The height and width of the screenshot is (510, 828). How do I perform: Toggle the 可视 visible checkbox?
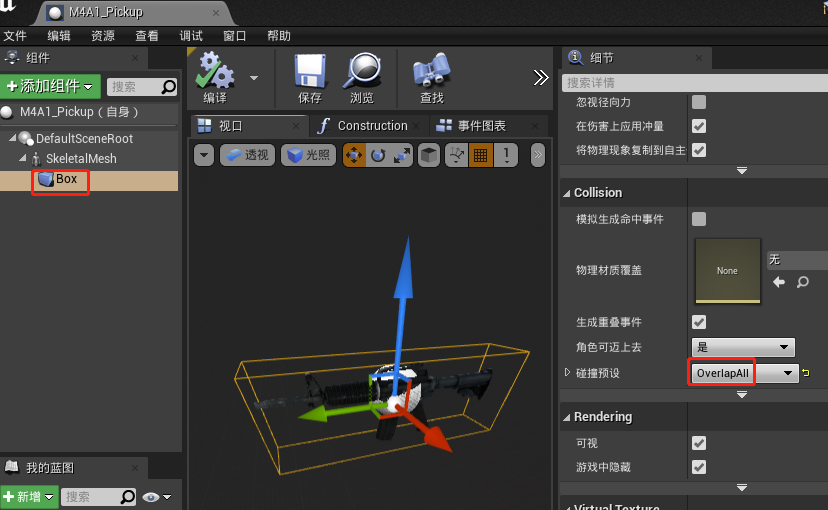coord(699,443)
